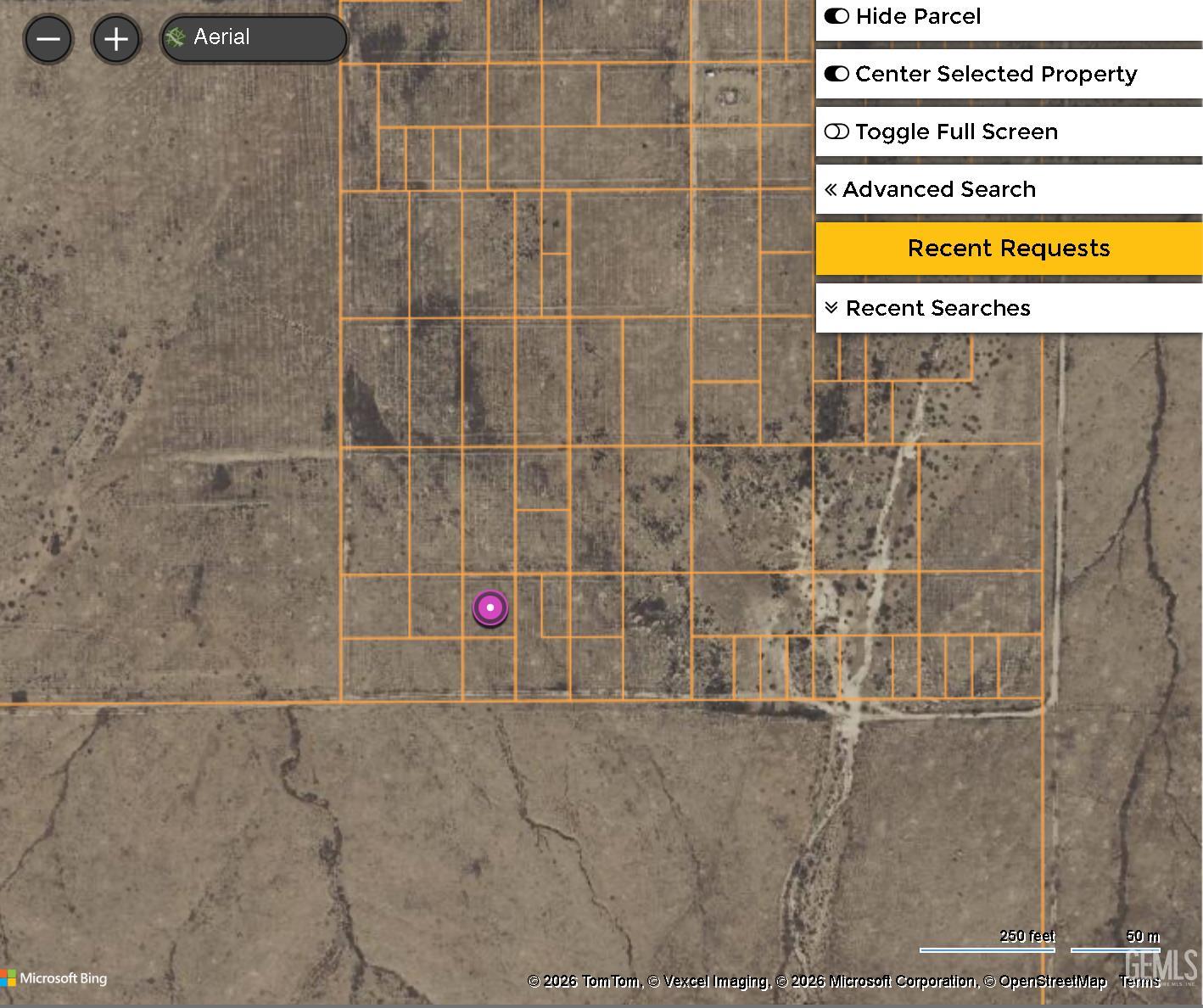The height and width of the screenshot is (1008, 1203).
Task: Open the Microsoft Bing logo link
Action: (54, 978)
